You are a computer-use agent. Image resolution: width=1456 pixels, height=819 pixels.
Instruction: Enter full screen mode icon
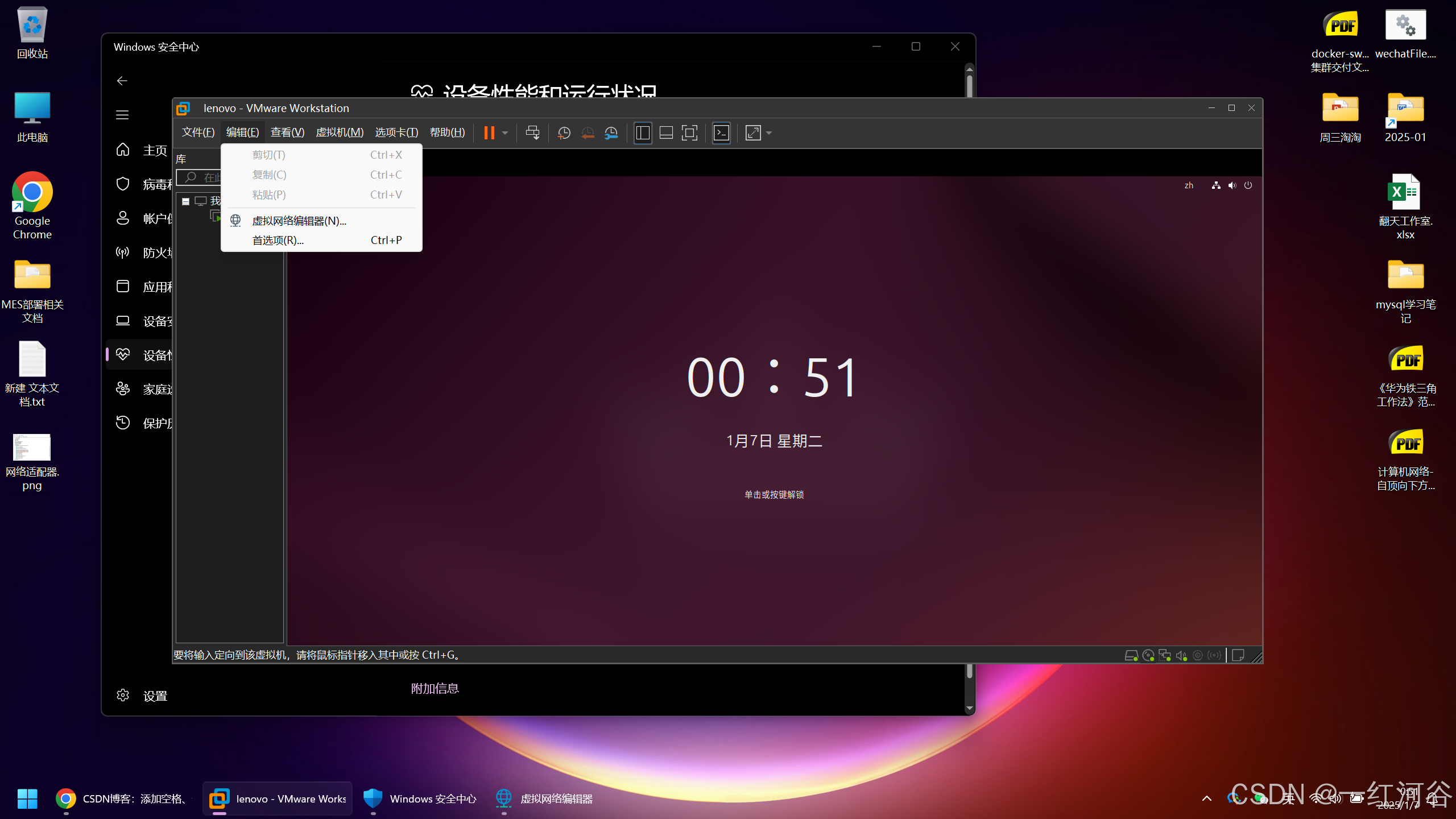(689, 133)
